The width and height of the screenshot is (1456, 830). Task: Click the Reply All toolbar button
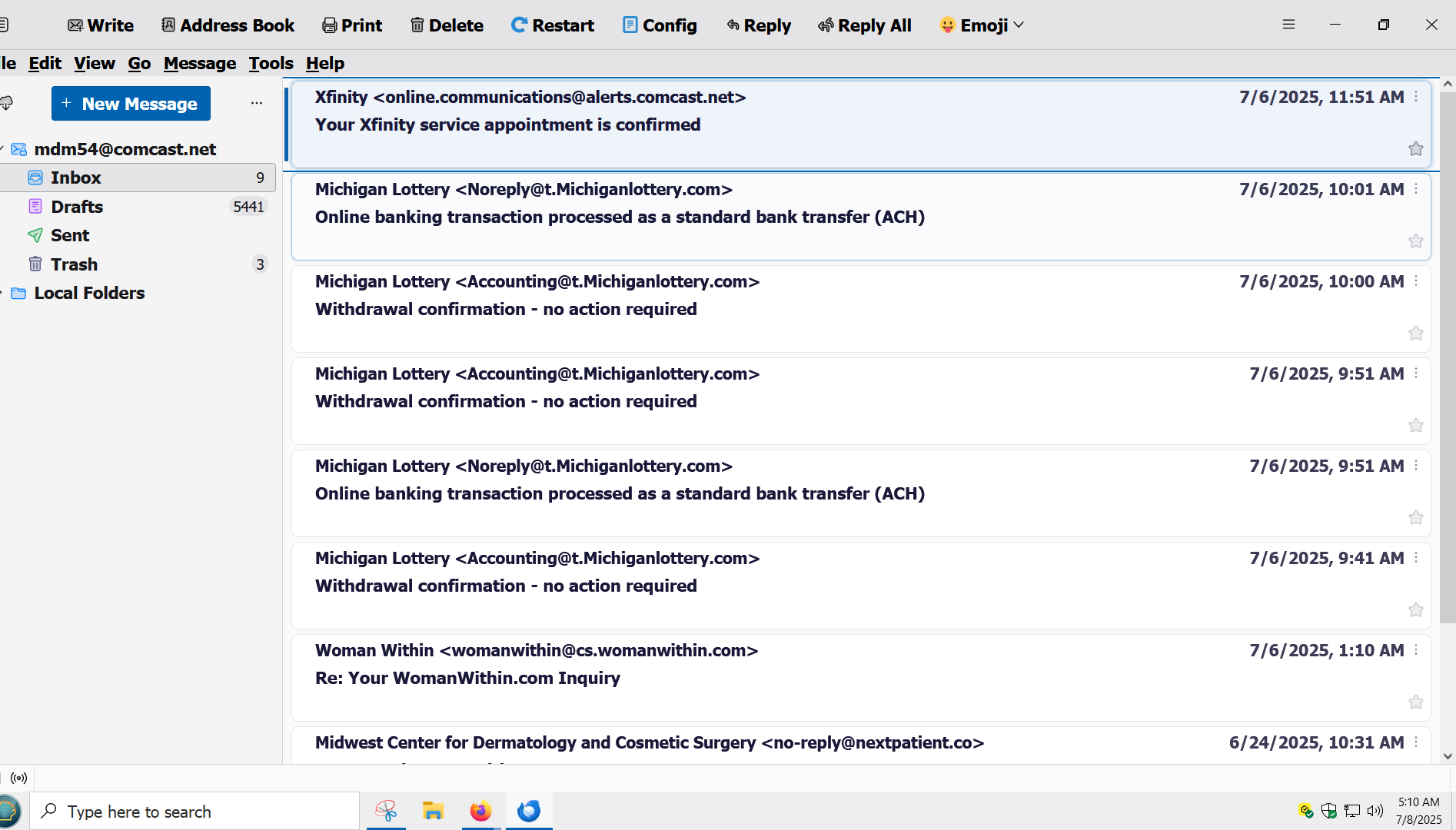coord(865,25)
